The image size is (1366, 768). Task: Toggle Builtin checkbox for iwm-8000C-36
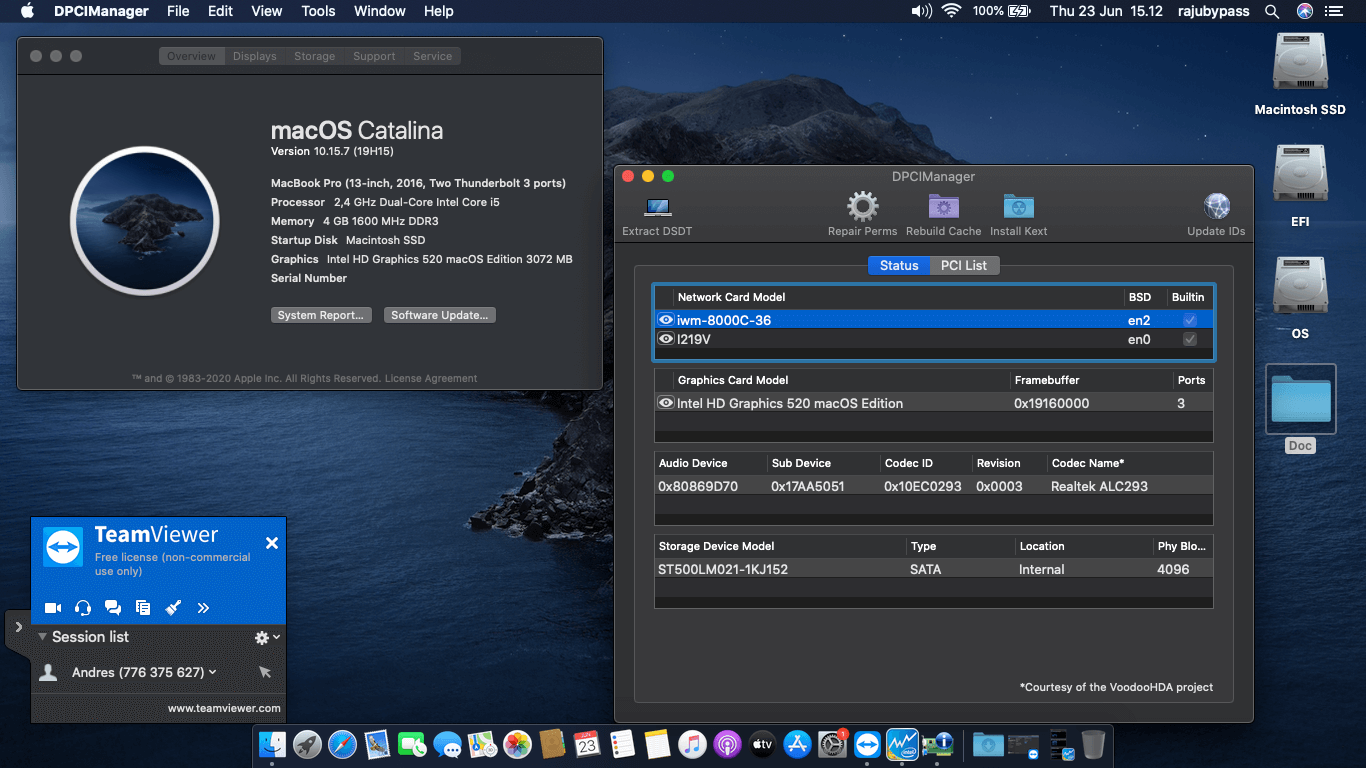coord(1189,320)
